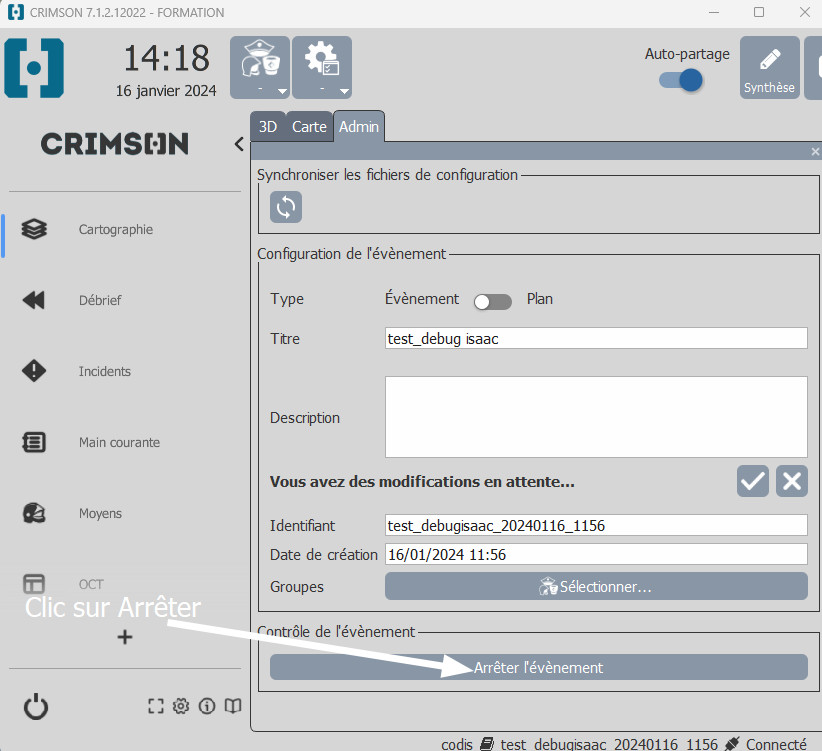The height and width of the screenshot is (751, 822).
Task: Switch to the Carte tab
Action: [309, 127]
